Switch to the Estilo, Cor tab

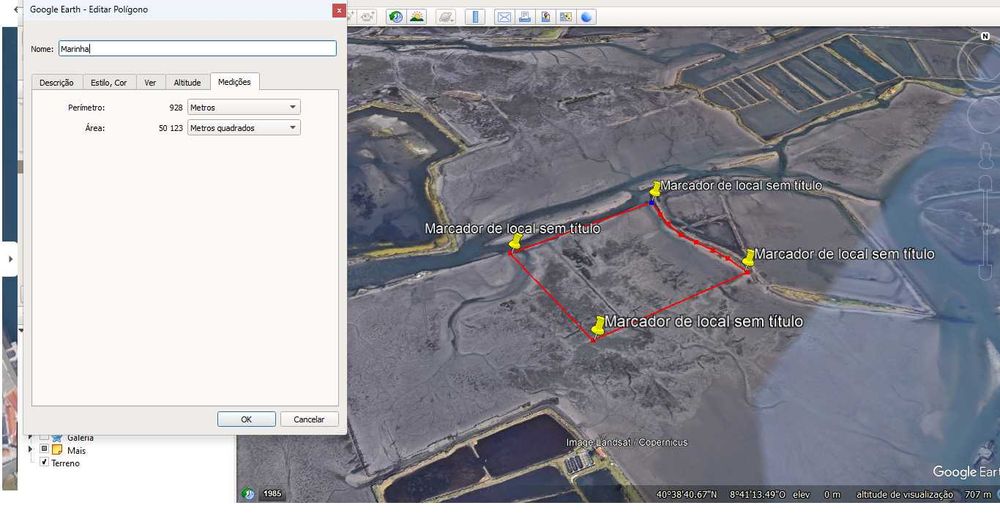(109, 82)
